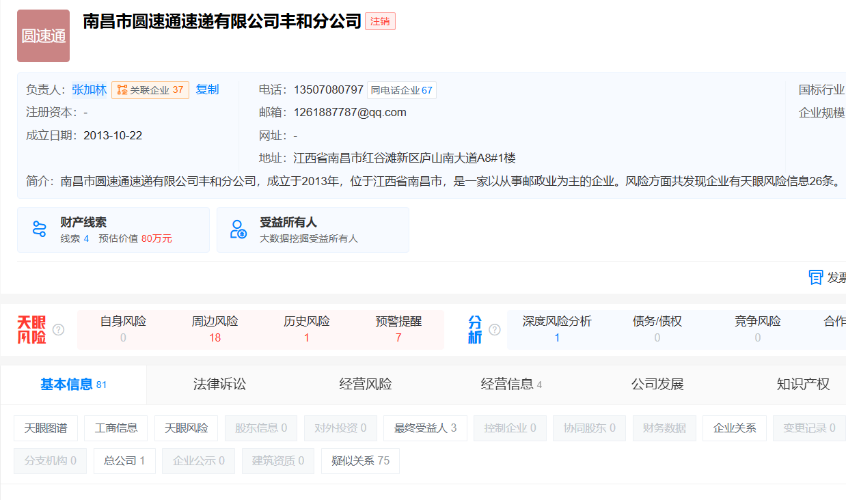The height and width of the screenshot is (500, 846).
Task: Click the 财产线索 icon
Action: click(39, 229)
